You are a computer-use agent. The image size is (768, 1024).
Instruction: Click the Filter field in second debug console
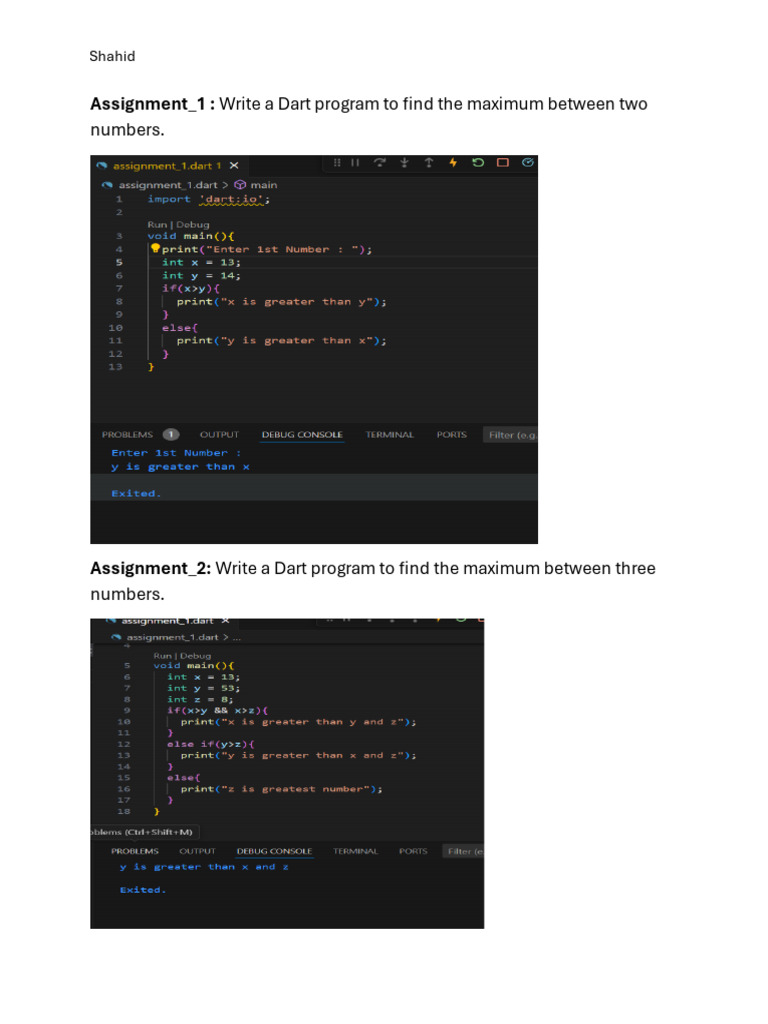click(464, 851)
